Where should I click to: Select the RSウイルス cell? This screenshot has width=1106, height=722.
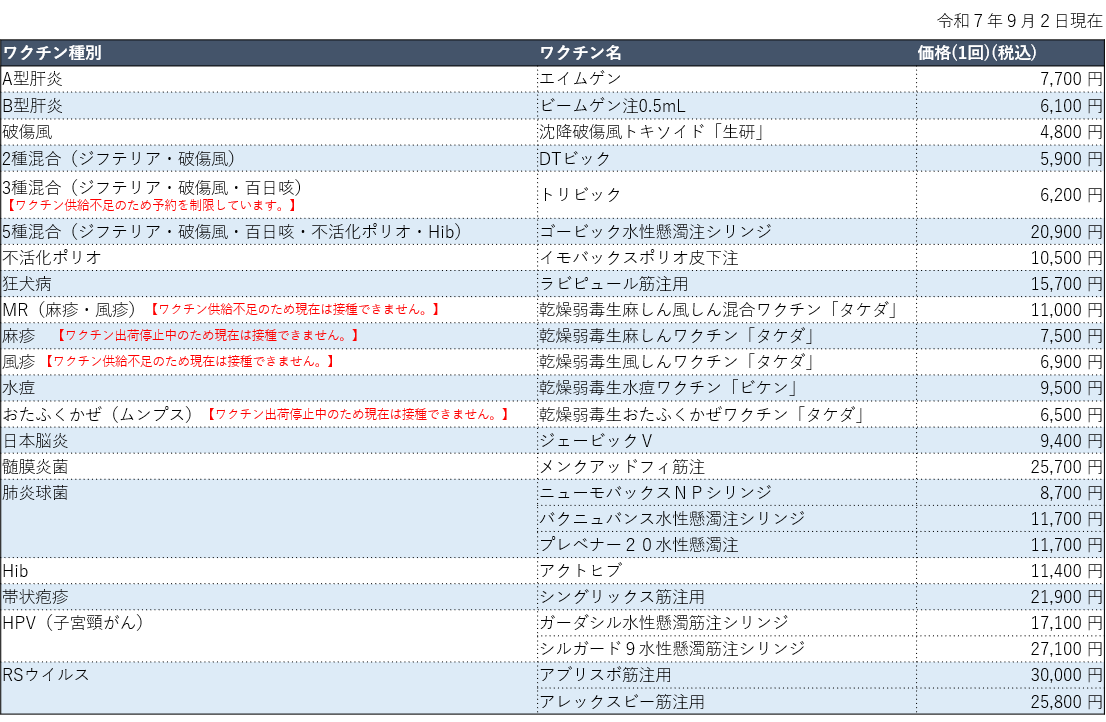pyautogui.click(x=269, y=688)
